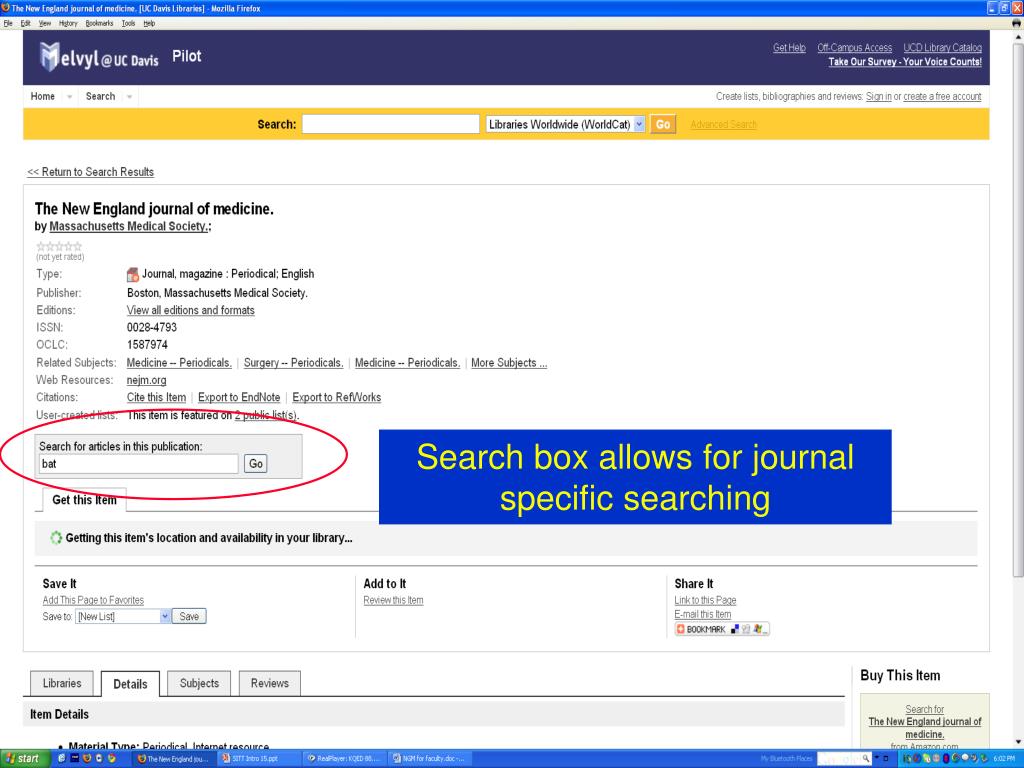Screen dimensions: 1024x768
Task: Click Export to EndNote link
Action: point(239,397)
